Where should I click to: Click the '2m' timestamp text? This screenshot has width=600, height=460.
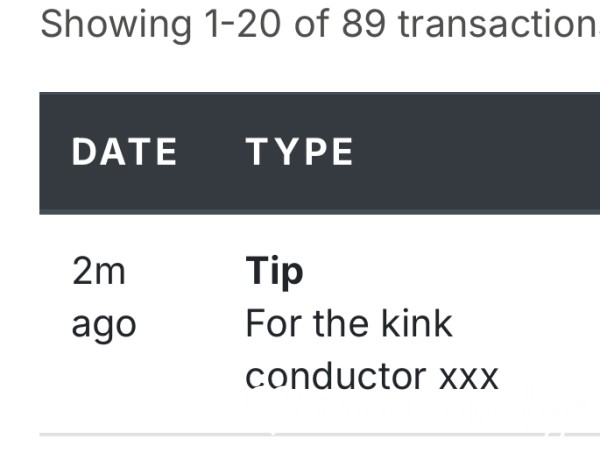tap(99, 271)
